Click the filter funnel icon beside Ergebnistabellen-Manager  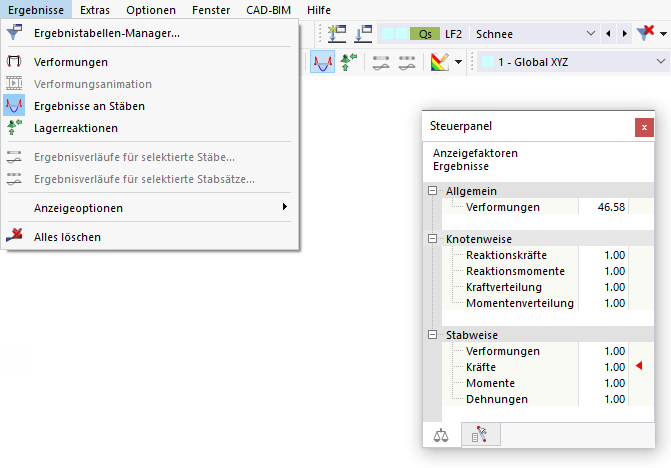pos(14,33)
